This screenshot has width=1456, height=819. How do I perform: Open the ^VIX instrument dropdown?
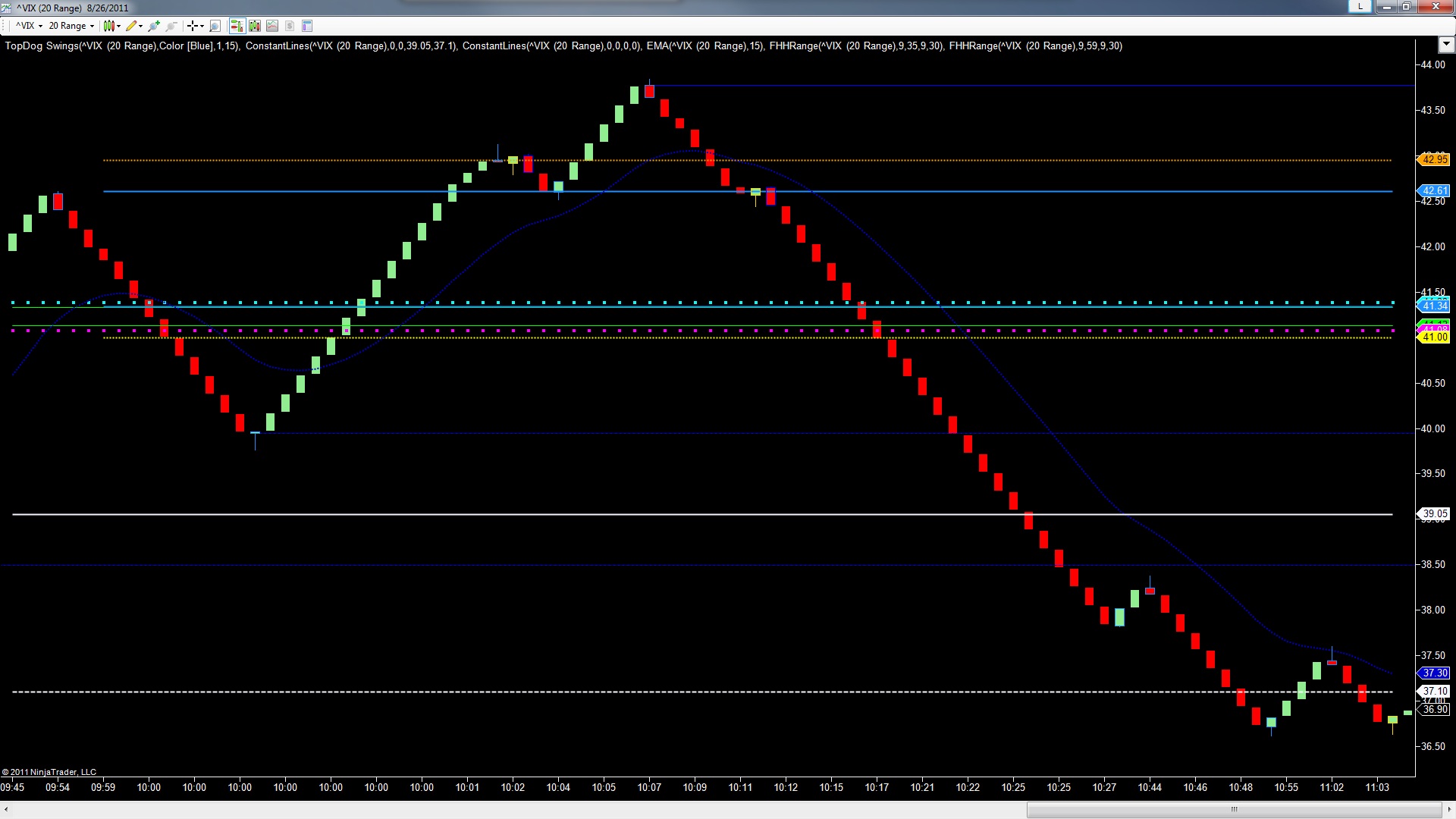pyautogui.click(x=29, y=26)
